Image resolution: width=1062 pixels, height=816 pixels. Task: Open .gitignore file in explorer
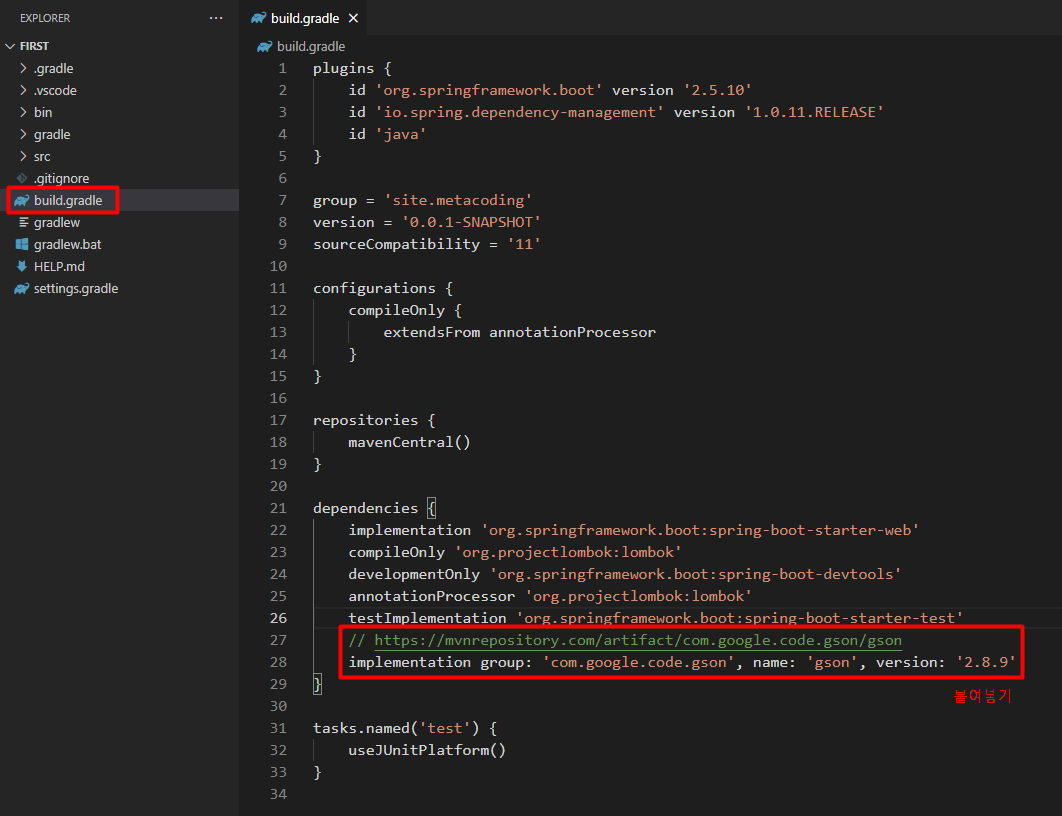point(61,178)
